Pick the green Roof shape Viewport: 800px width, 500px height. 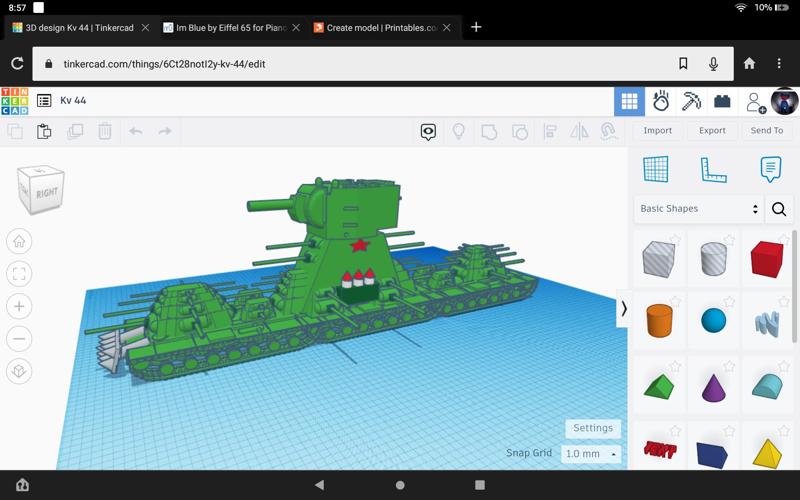659,386
